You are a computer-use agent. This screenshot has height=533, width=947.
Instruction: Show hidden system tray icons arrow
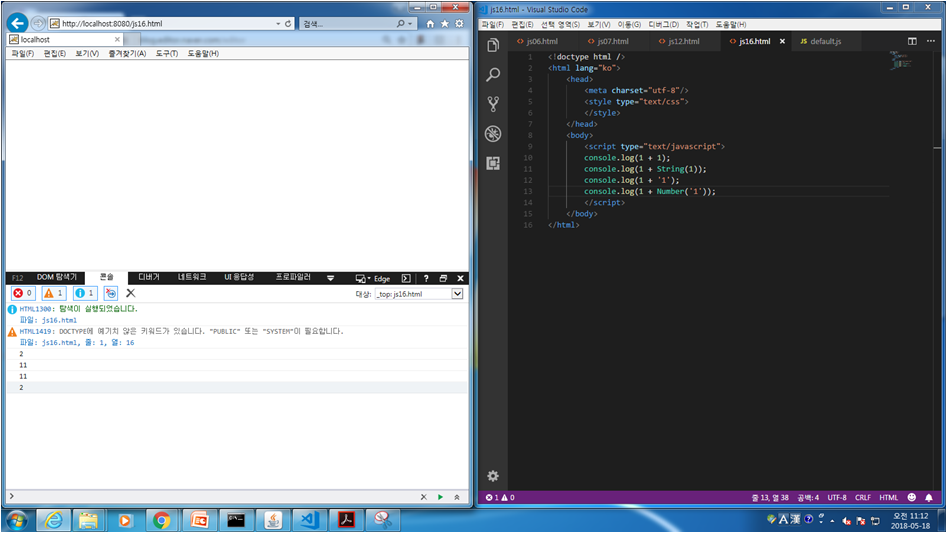click(832, 520)
